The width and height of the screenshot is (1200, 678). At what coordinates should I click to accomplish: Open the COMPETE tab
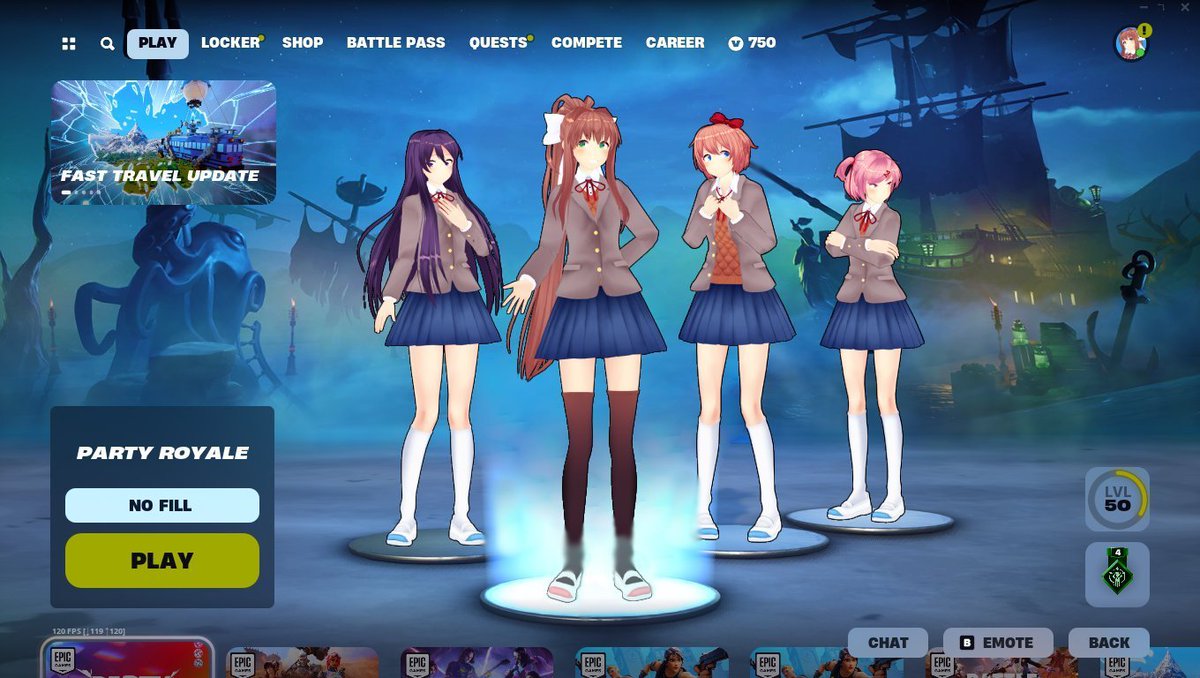pos(586,43)
